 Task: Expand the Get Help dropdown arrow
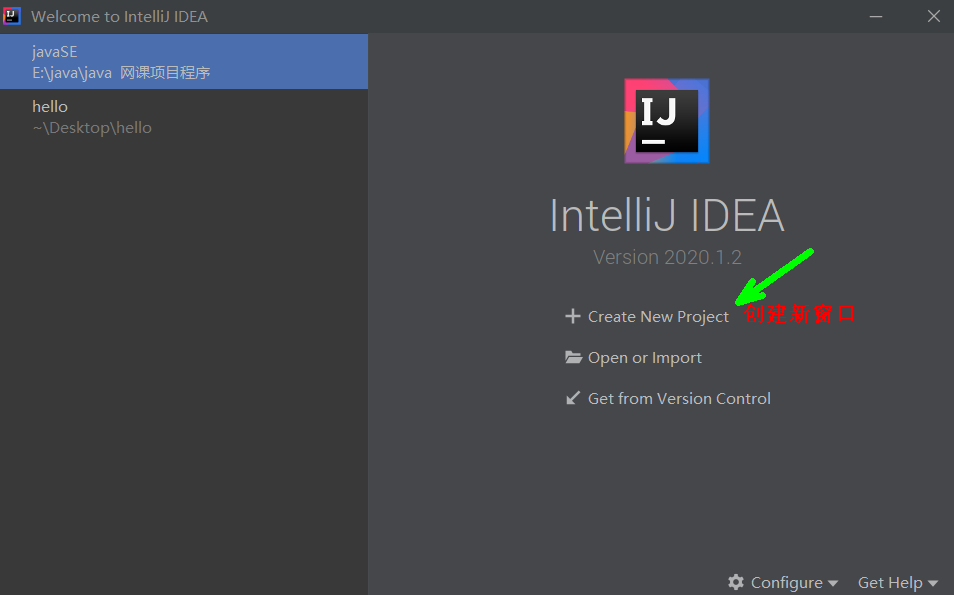coord(933,583)
